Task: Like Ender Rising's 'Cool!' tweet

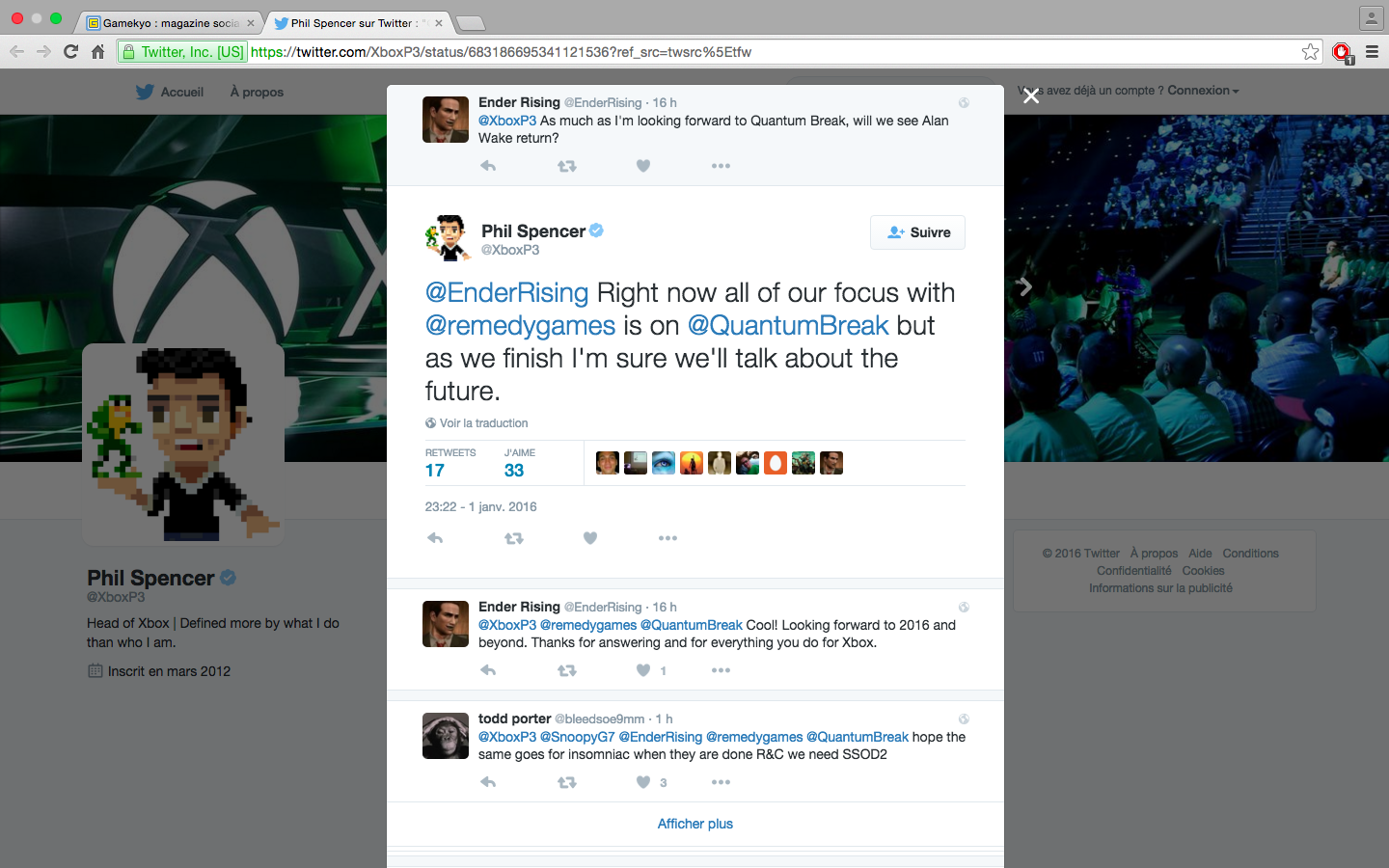Action: coord(643,670)
